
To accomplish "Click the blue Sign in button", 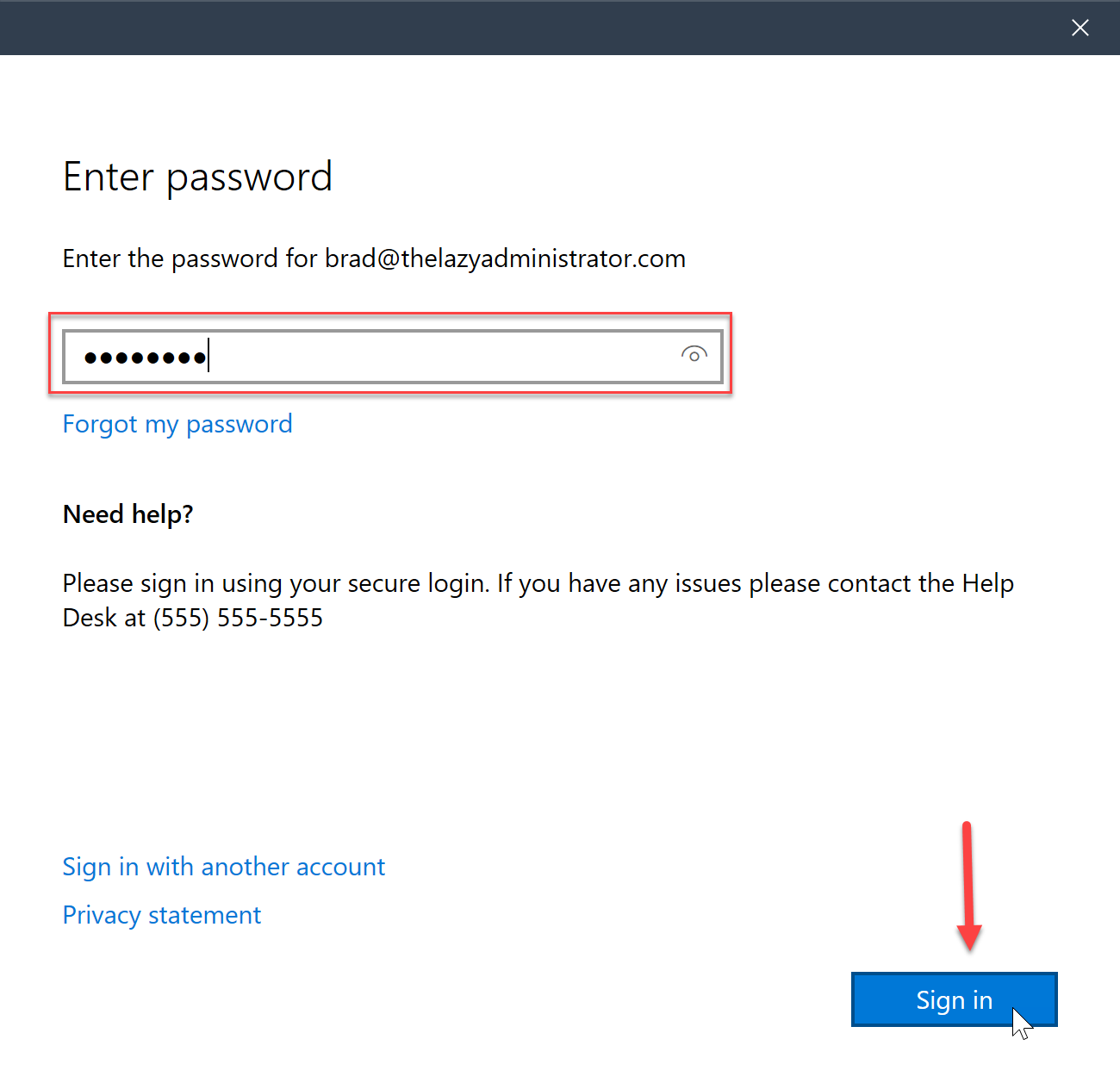I will tap(954, 999).
